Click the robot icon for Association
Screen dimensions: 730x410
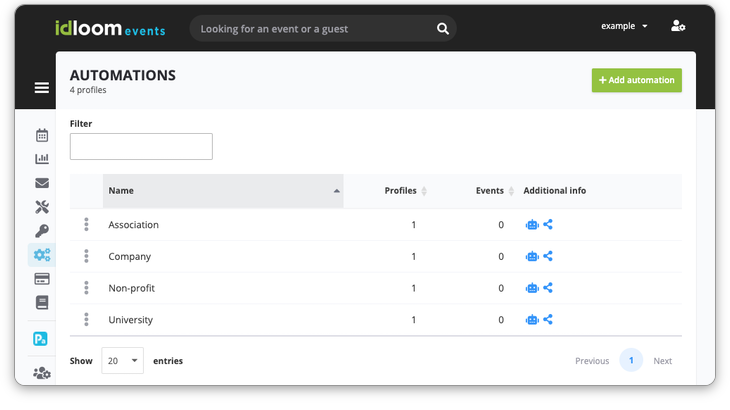coord(532,225)
